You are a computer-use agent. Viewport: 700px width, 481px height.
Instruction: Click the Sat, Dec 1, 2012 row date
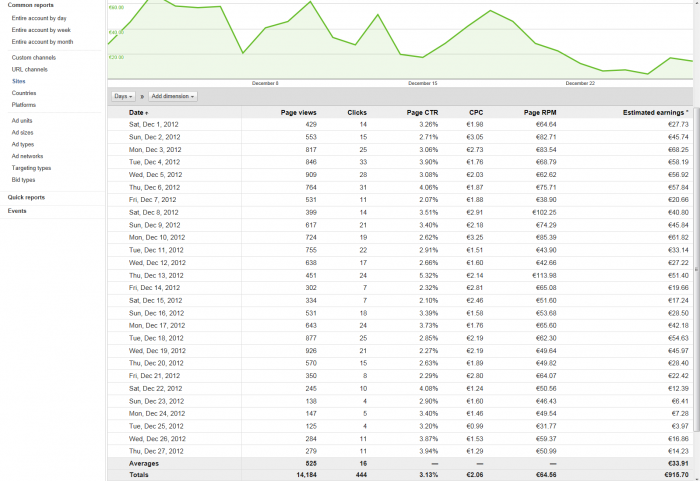(154, 124)
